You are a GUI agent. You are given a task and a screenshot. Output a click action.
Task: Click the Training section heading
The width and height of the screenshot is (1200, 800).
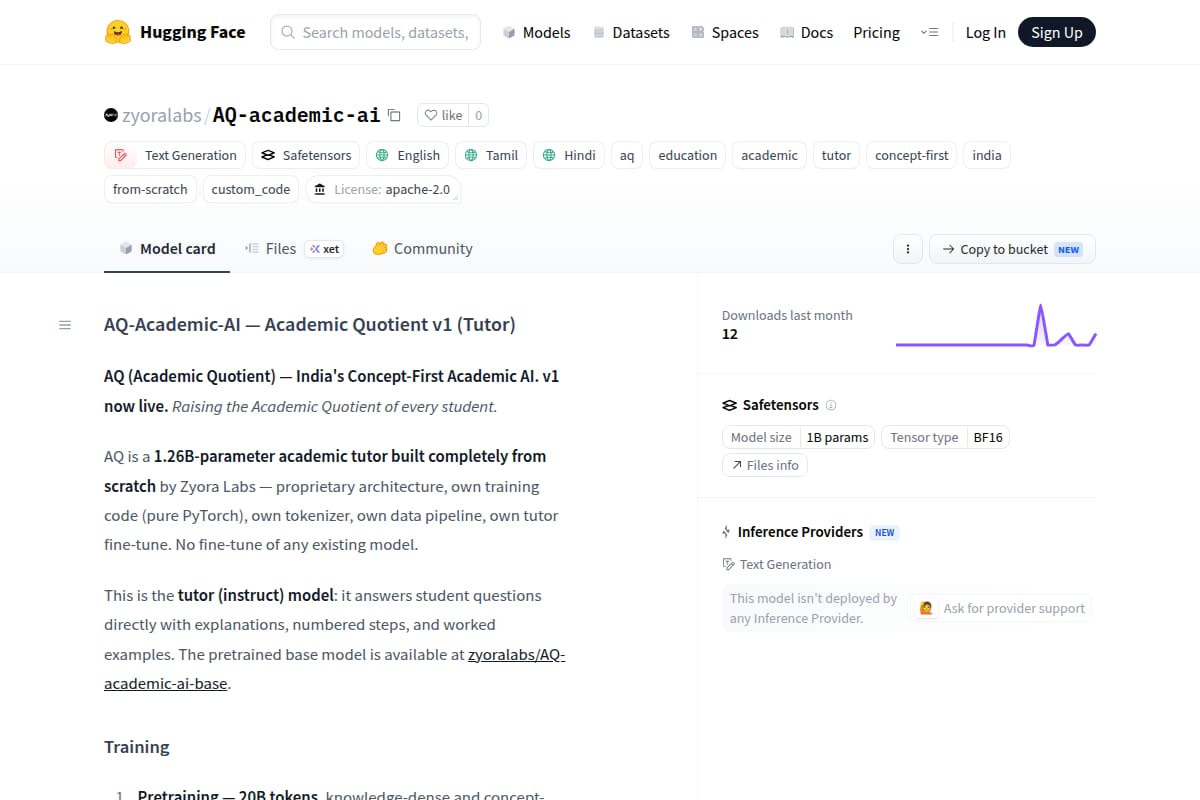pos(137,747)
